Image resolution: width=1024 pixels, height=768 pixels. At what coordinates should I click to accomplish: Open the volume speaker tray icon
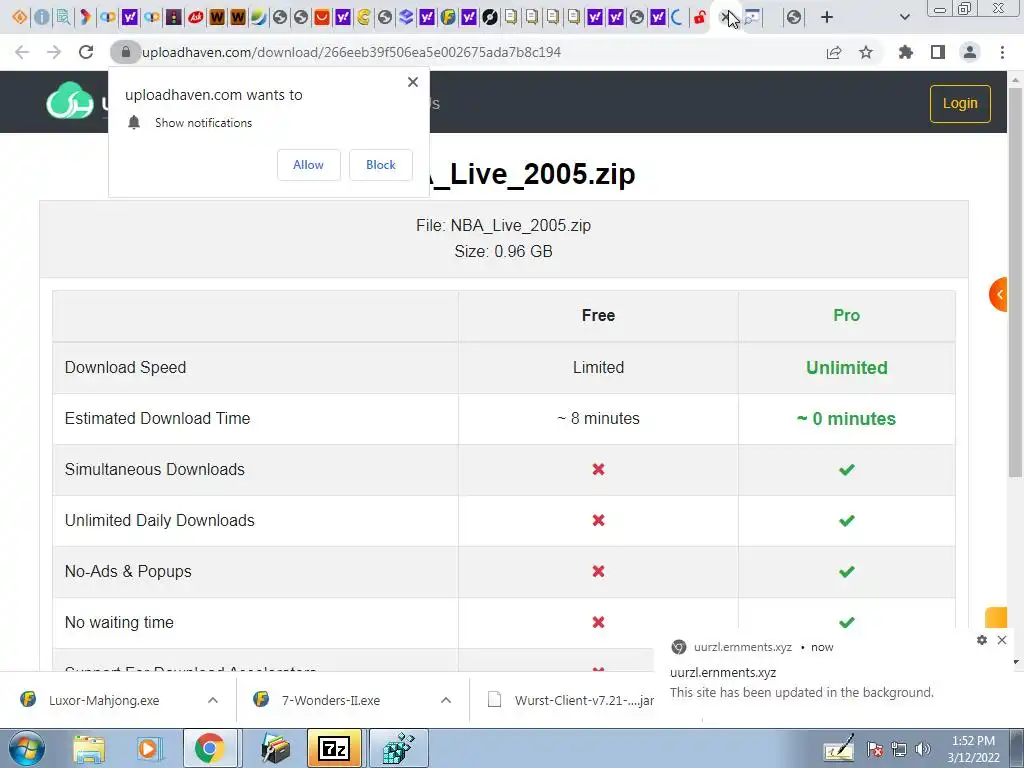pyautogui.click(x=923, y=749)
